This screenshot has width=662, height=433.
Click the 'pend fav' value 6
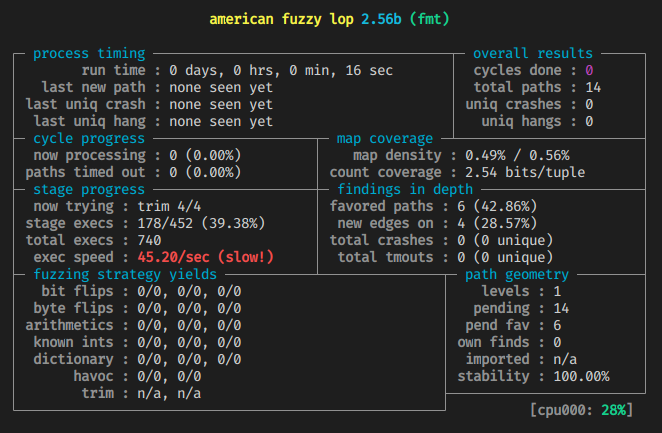(x=557, y=325)
